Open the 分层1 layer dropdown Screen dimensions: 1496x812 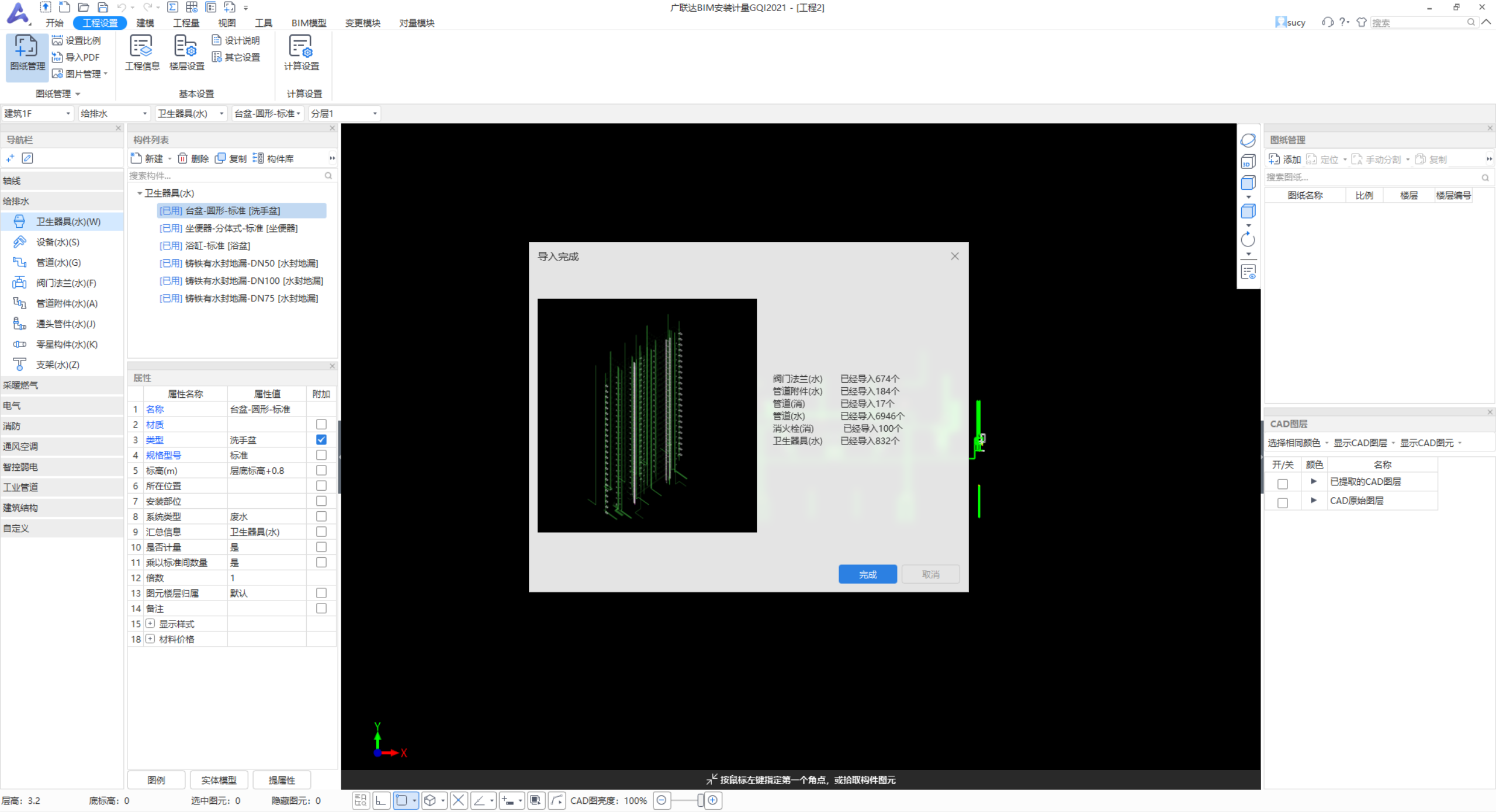[x=344, y=113]
